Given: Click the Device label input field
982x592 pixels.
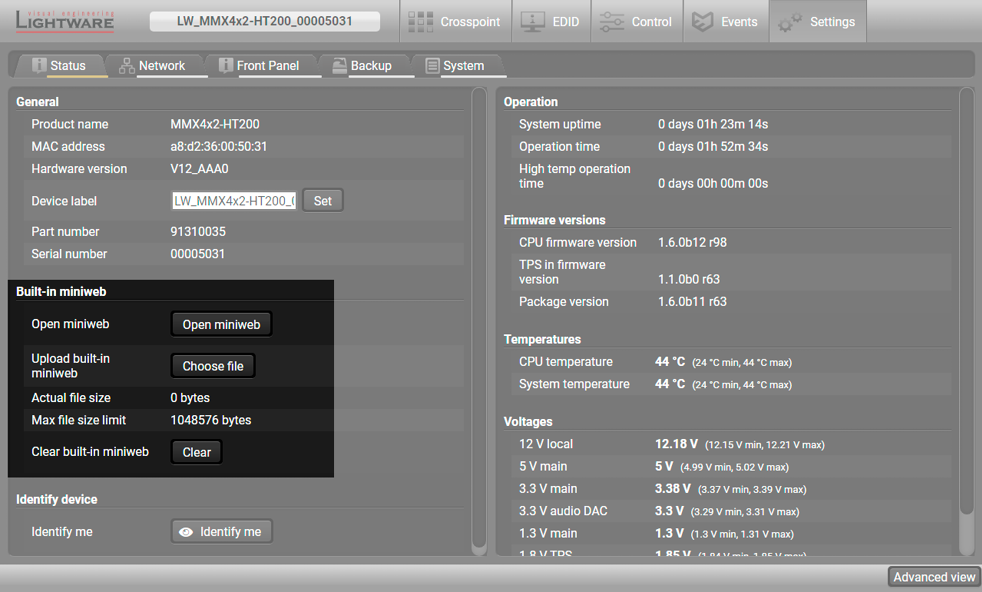Looking at the screenshot, I should click(234, 201).
